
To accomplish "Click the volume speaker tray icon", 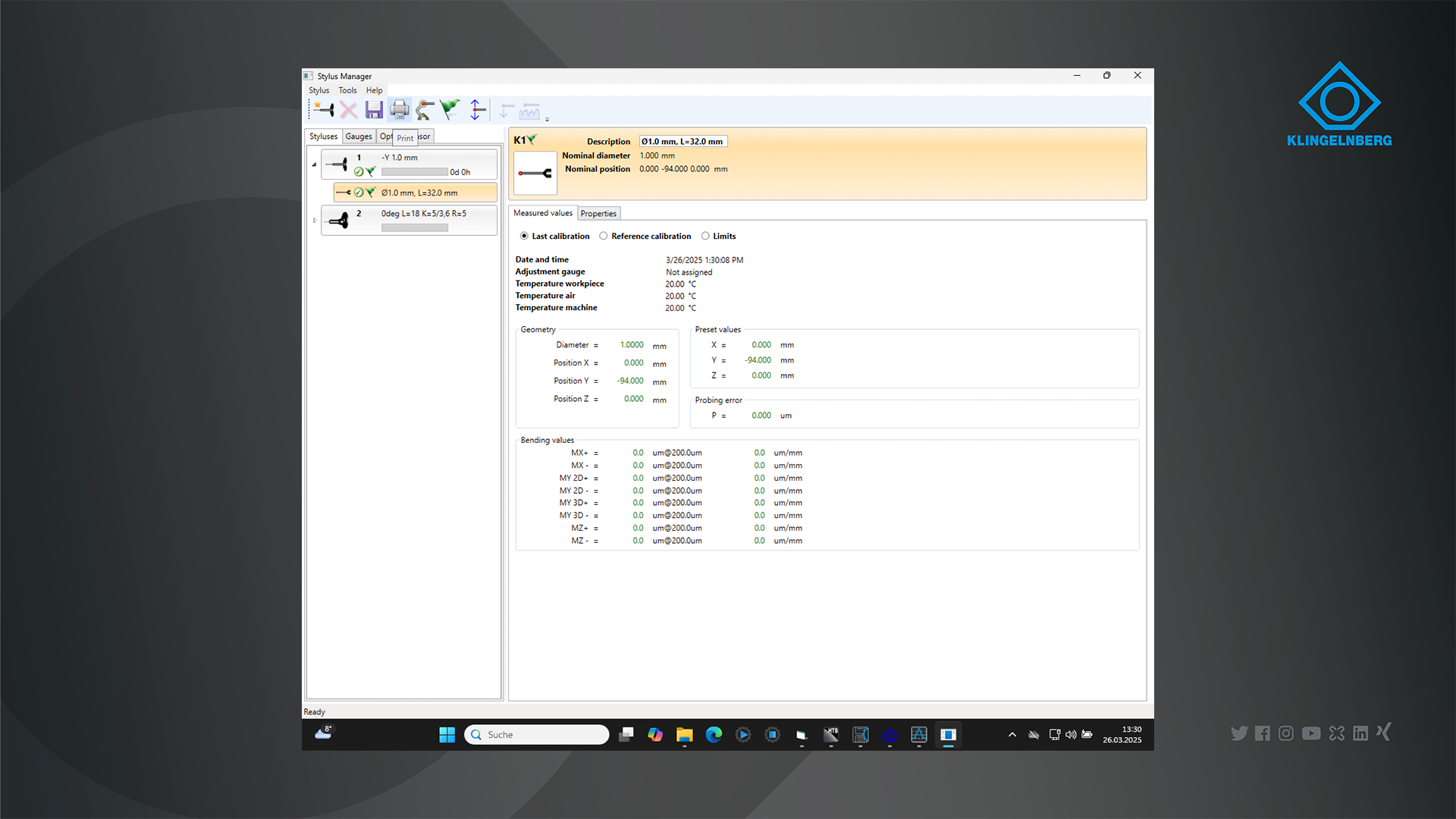I will click(x=1071, y=735).
